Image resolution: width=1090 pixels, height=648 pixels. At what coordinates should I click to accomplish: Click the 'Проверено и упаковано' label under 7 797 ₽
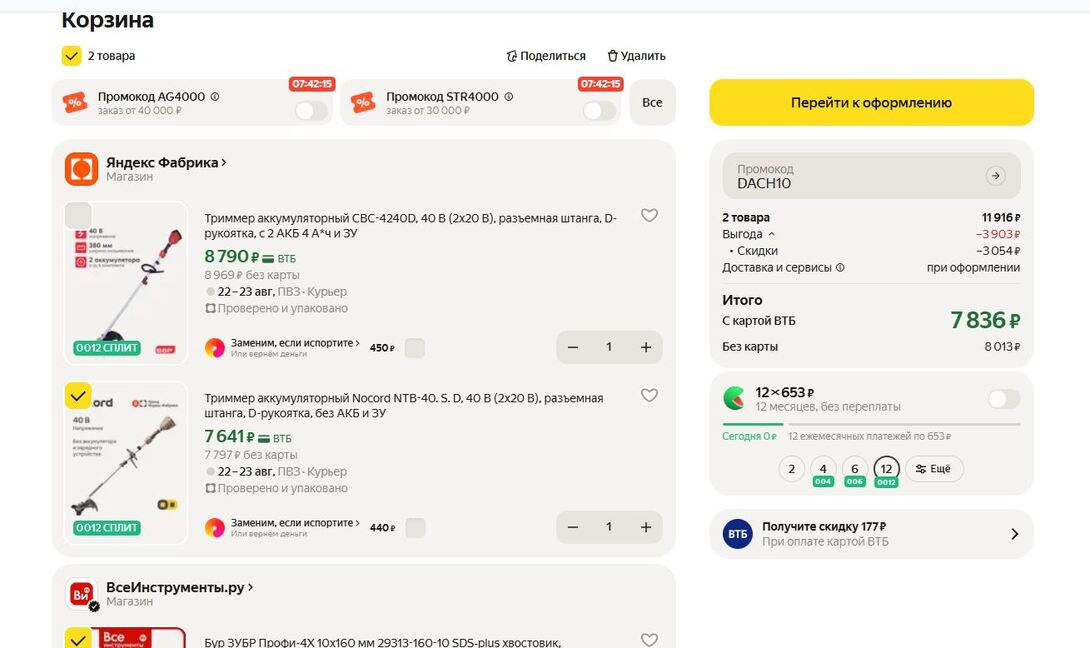pyautogui.click(x=276, y=488)
